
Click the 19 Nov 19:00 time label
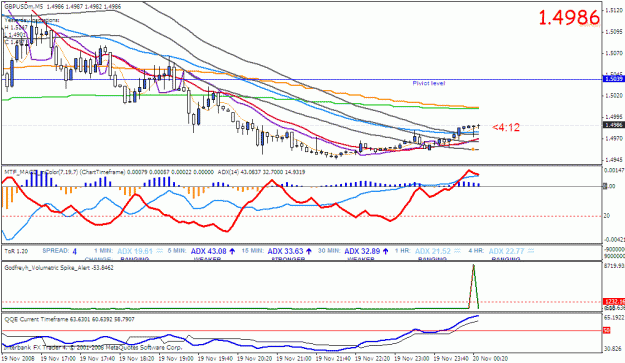[176, 358]
